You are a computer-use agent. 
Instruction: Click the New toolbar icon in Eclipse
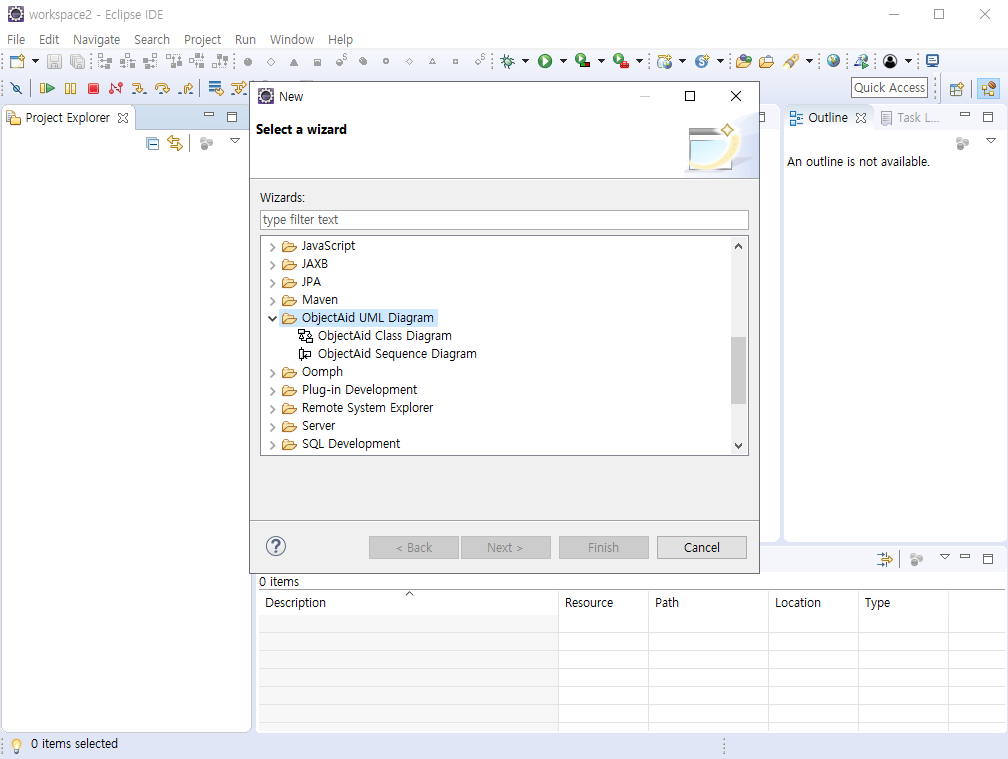[17, 61]
